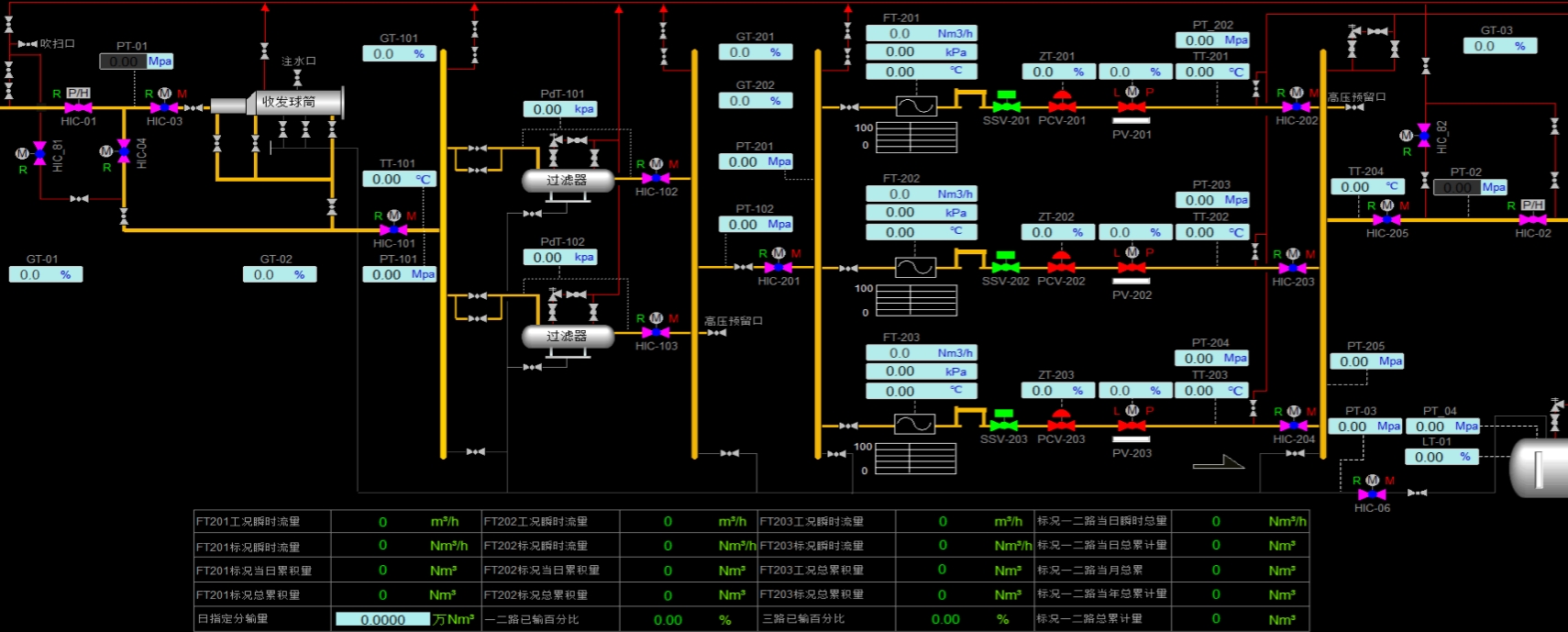Select the PV-203 valve symbol

point(1132,426)
